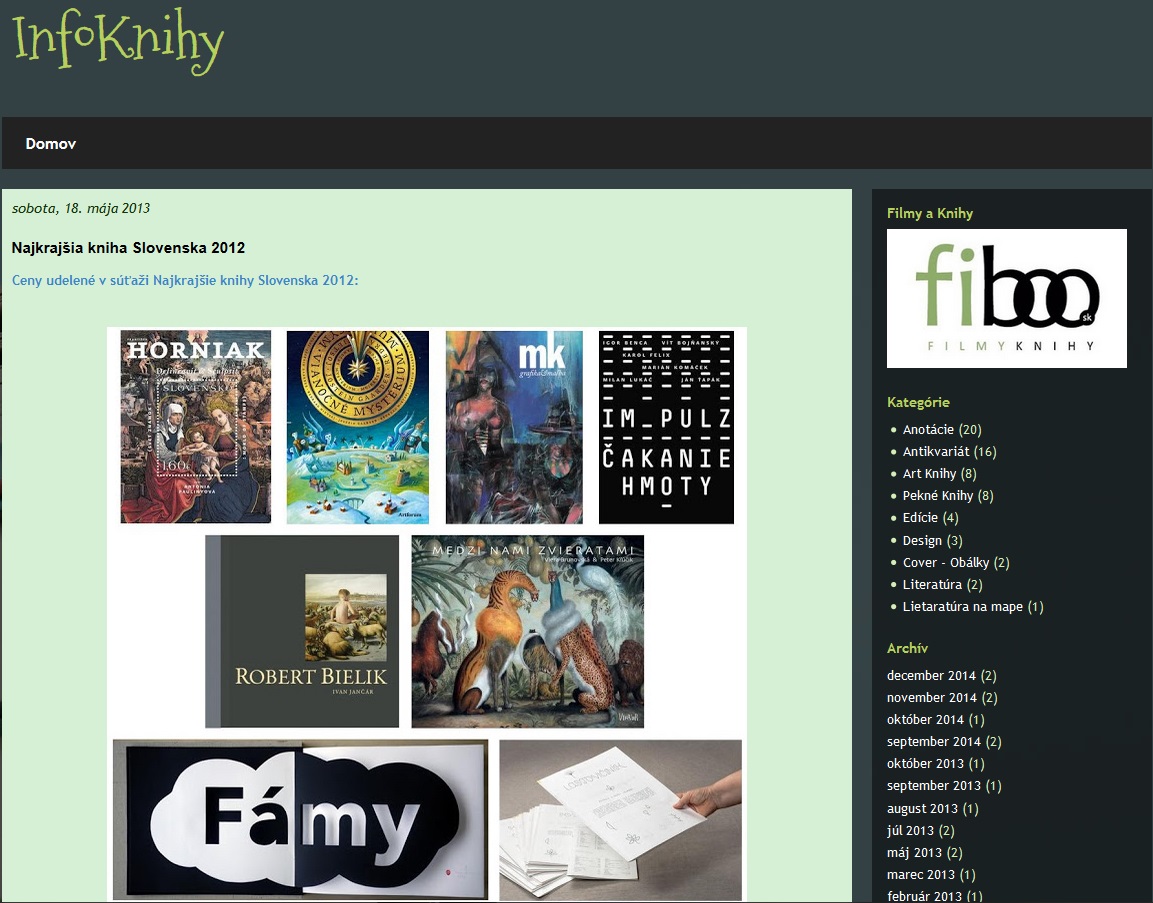The image size is (1153, 903).
Task: Click the Filmy a Knihy sidebar heading
Action: pyautogui.click(x=929, y=213)
